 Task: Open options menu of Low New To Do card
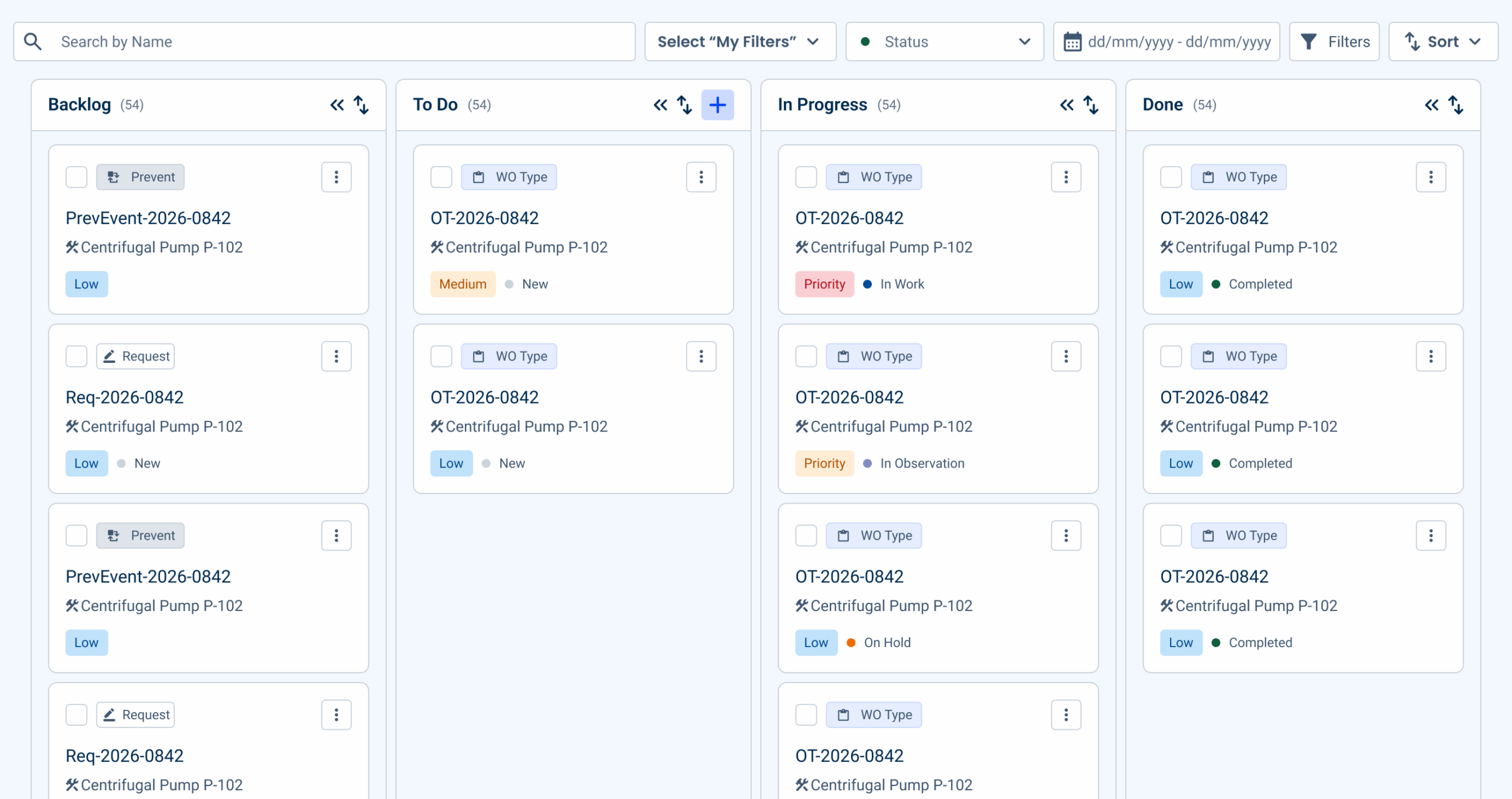click(702, 356)
